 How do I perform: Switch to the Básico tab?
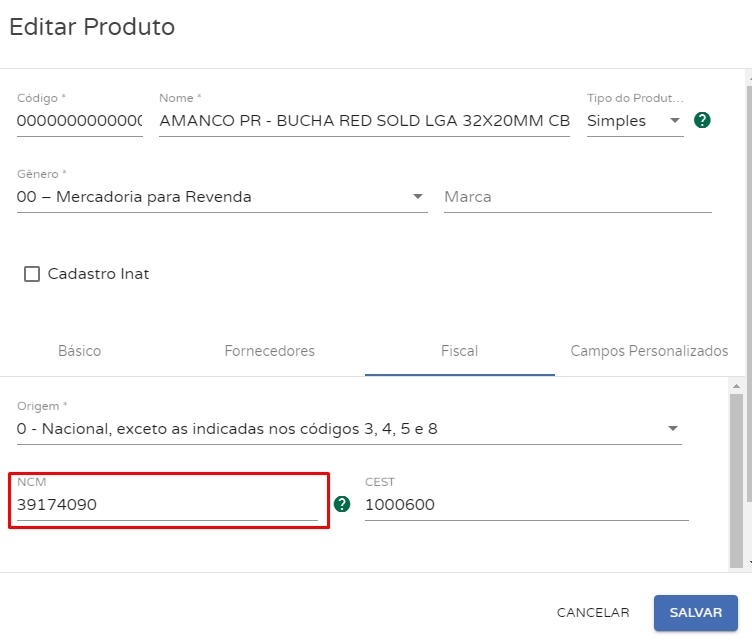click(79, 351)
